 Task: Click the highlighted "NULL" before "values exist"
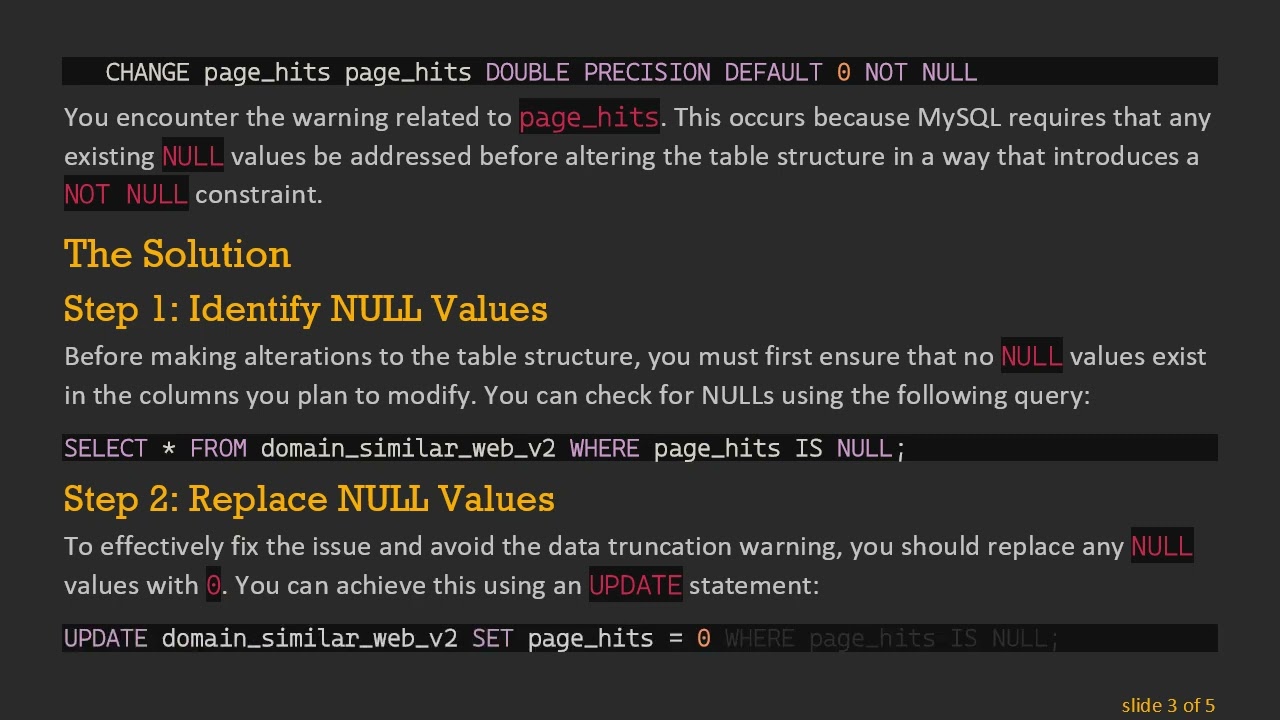pos(1031,357)
